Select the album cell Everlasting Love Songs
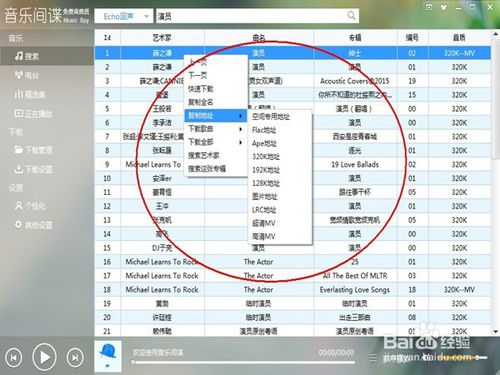This screenshot has width=500, height=375. [x=355, y=290]
